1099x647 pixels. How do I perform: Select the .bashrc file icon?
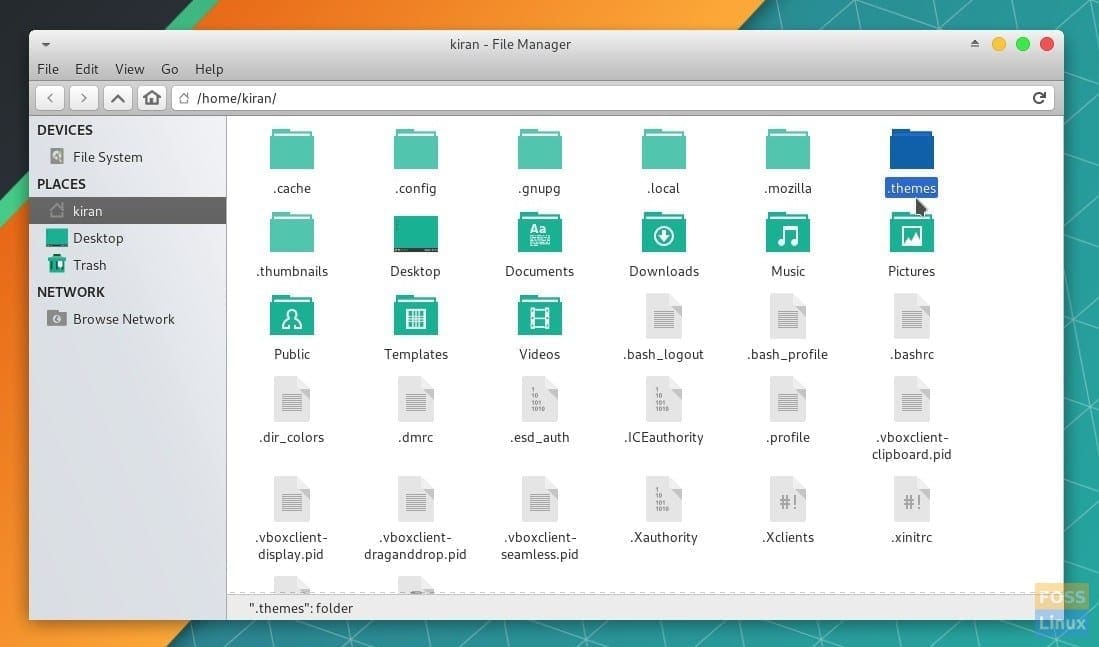[912, 316]
